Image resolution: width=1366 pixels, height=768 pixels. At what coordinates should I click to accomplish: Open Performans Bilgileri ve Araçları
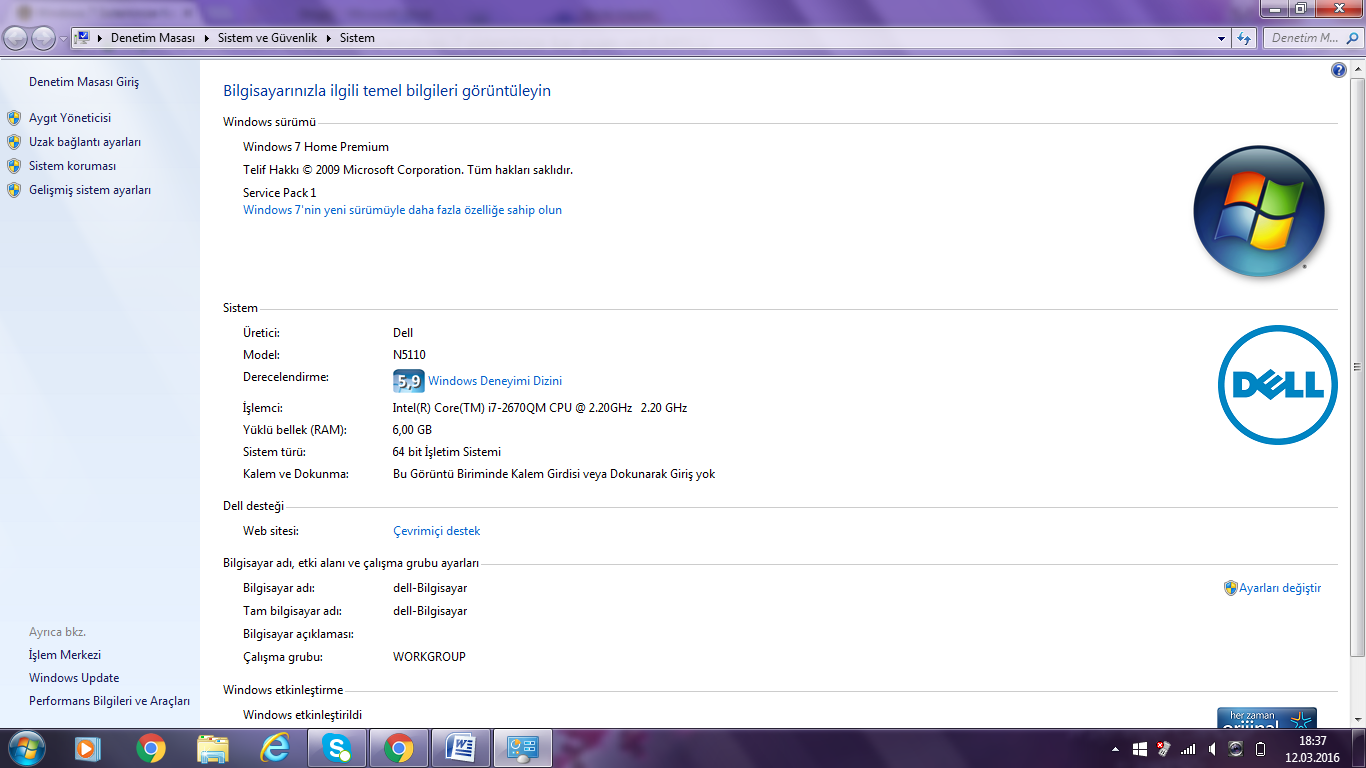[109, 702]
